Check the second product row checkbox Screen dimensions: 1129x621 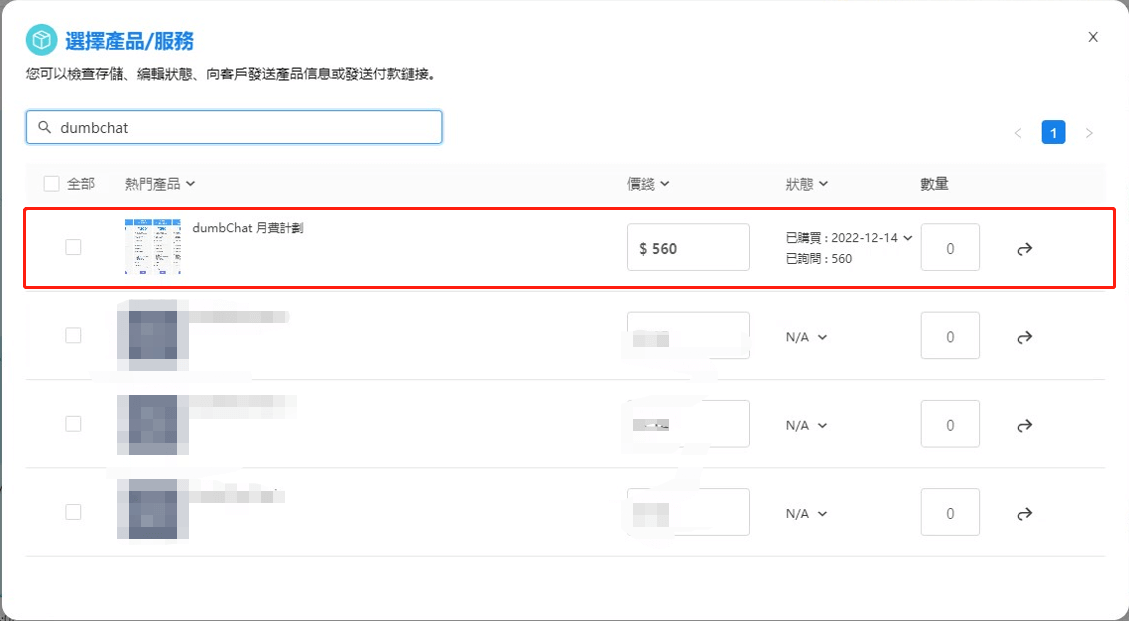click(x=73, y=335)
